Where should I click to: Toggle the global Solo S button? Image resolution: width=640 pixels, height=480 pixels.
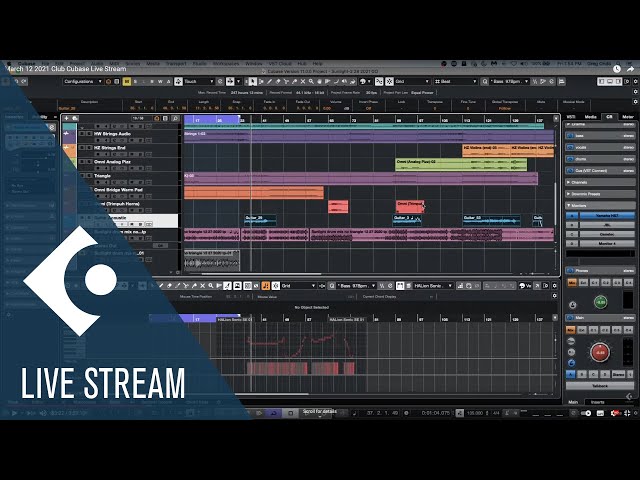click(x=136, y=82)
